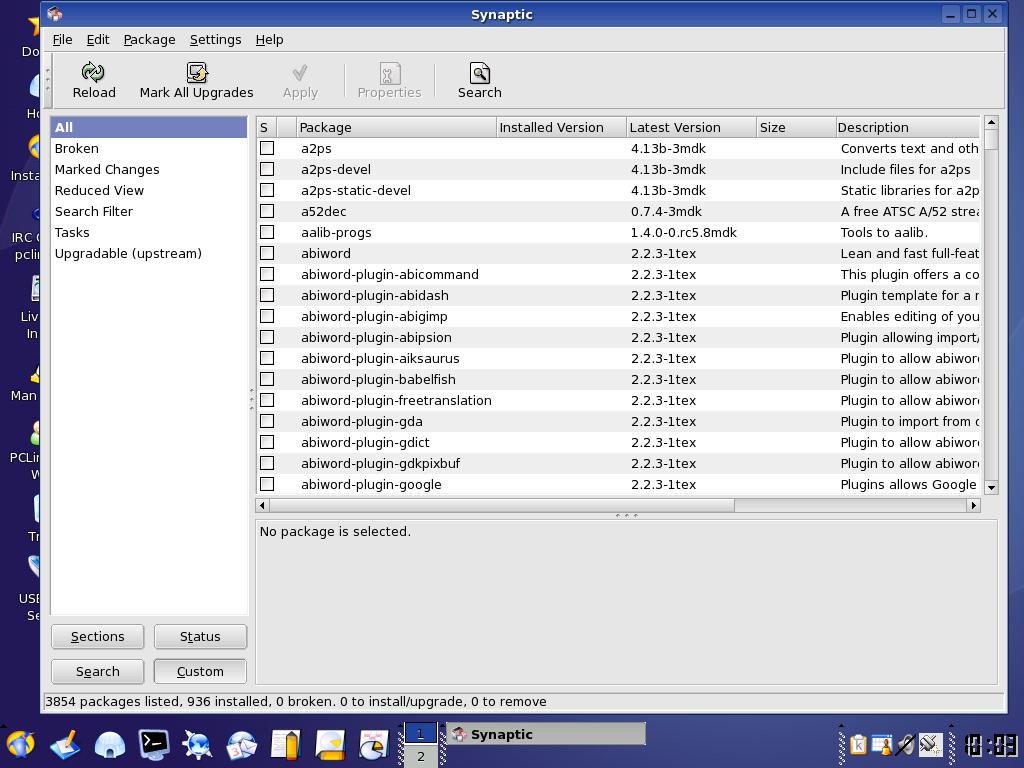
Task: Click the horizontal scrollbar left arrow
Action: 263,505
